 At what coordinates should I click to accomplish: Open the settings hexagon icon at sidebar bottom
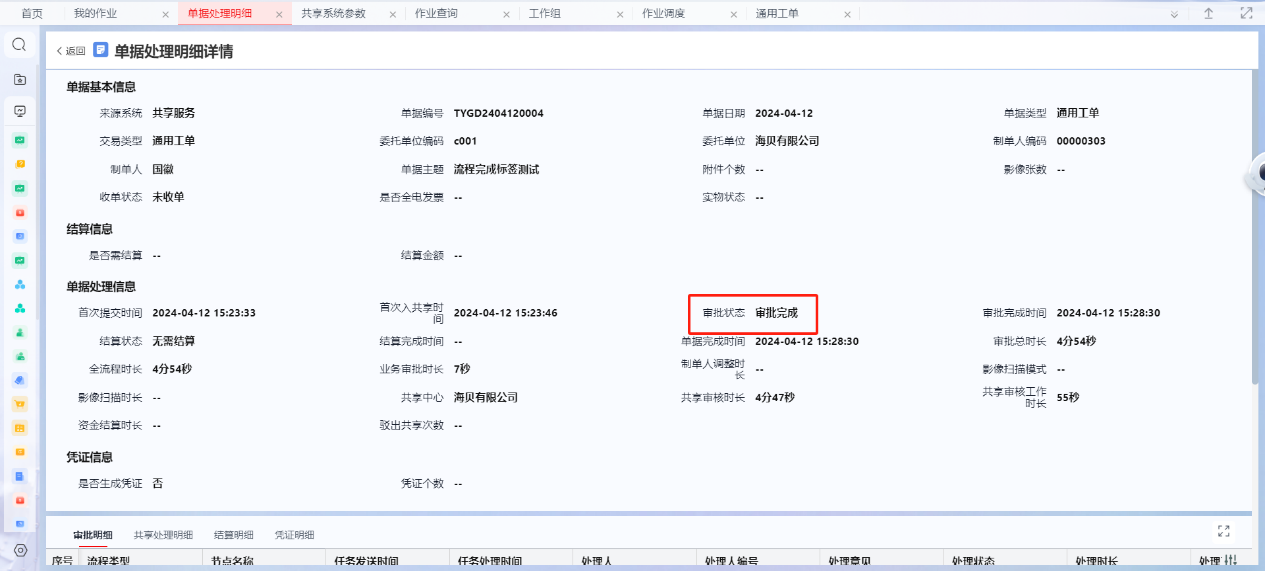pos(20,550)
